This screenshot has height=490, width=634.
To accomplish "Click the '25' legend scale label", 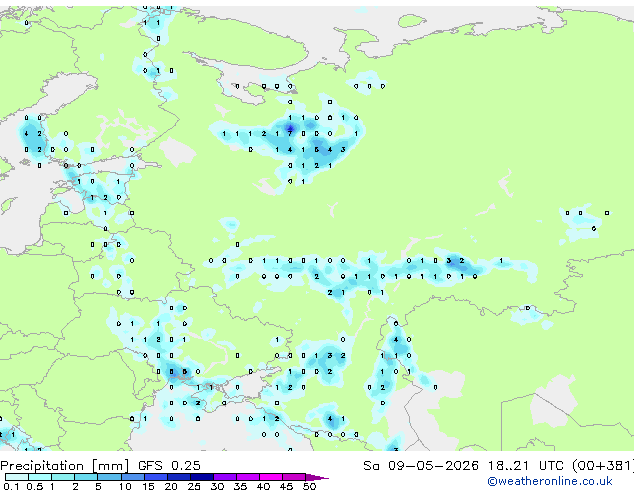I will tap(194, 486).
